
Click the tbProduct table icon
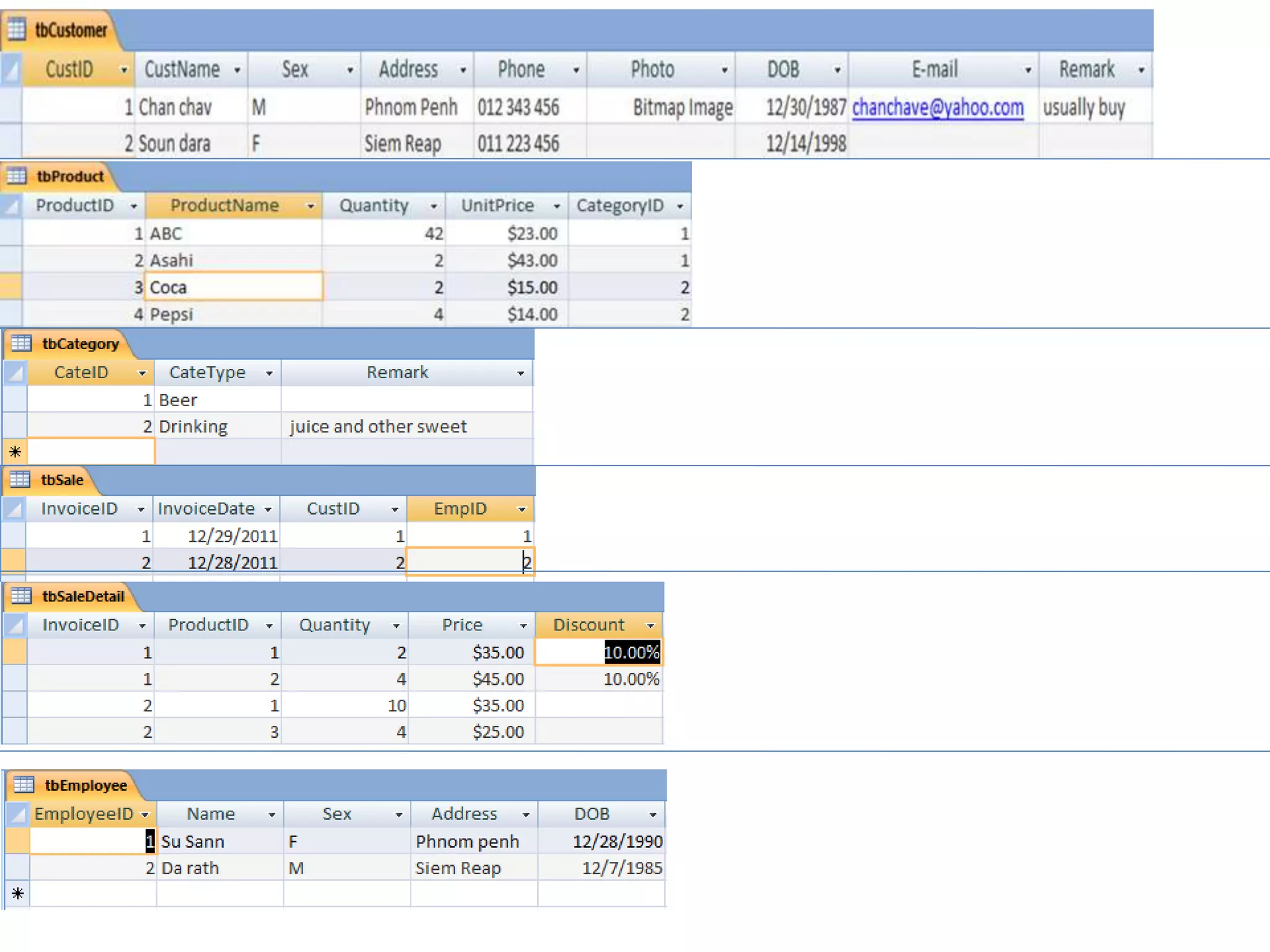pos(17,176)
